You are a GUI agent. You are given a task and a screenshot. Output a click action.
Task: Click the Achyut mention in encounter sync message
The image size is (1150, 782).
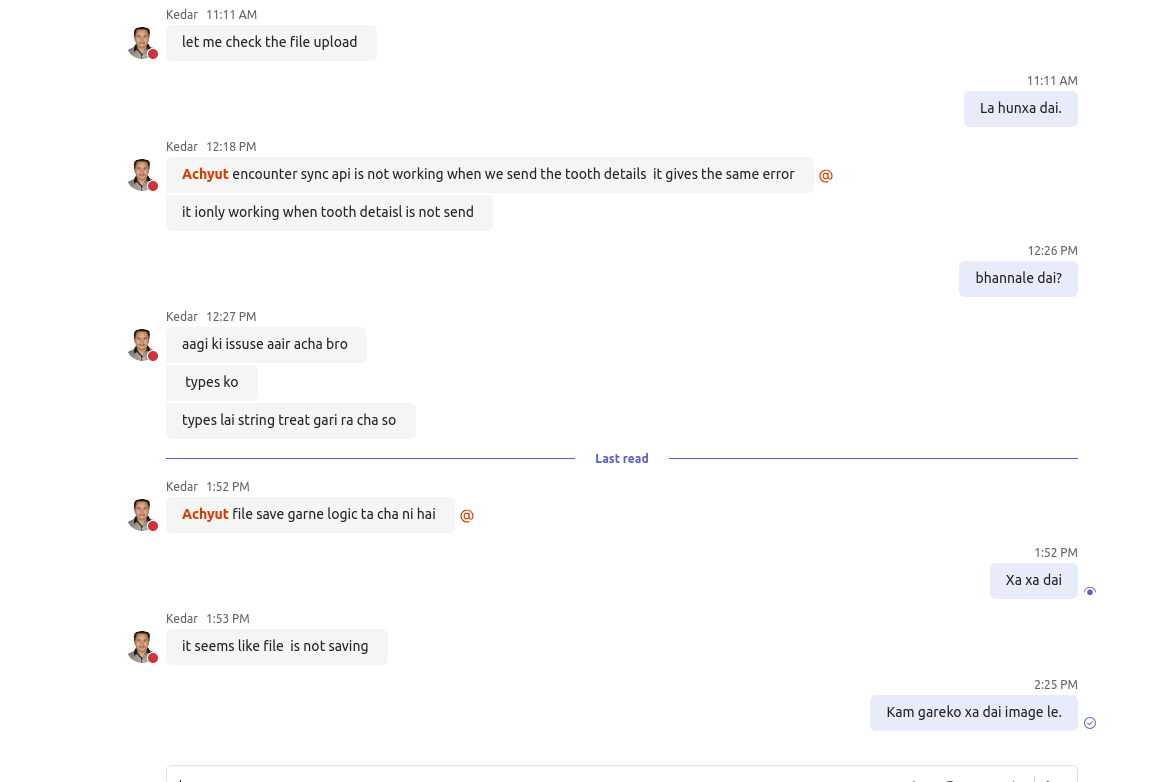pyautogui.click(x=205, y=174)
